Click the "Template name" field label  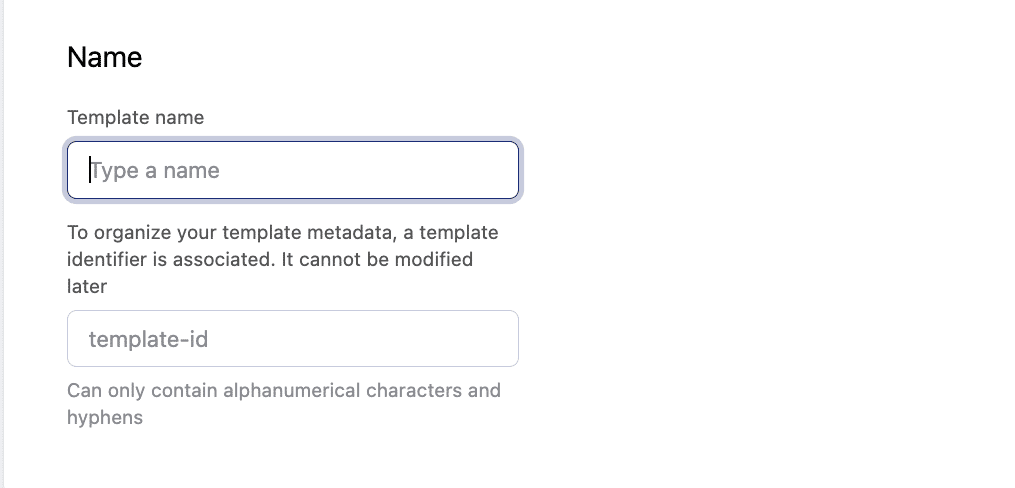pos(135,118)
